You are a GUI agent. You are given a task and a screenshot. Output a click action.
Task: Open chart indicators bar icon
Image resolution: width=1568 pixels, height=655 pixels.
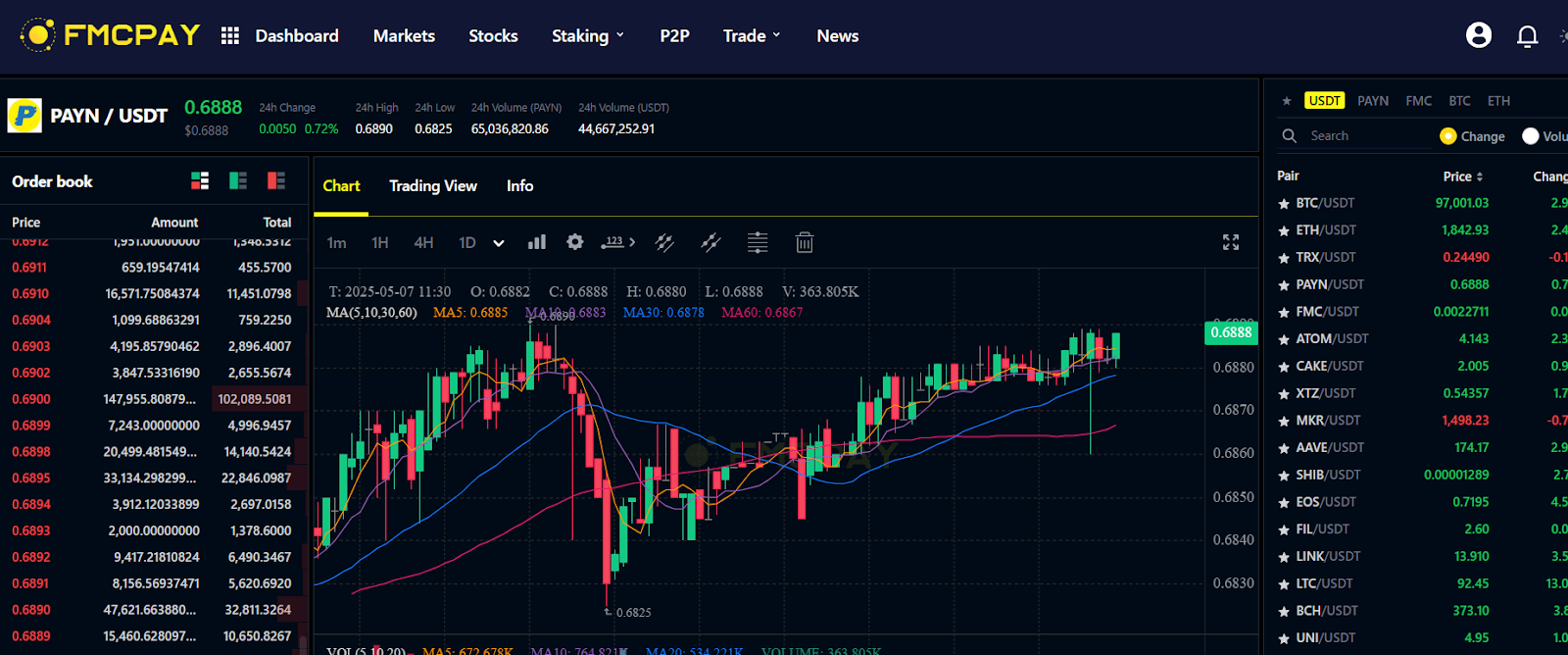537,242
